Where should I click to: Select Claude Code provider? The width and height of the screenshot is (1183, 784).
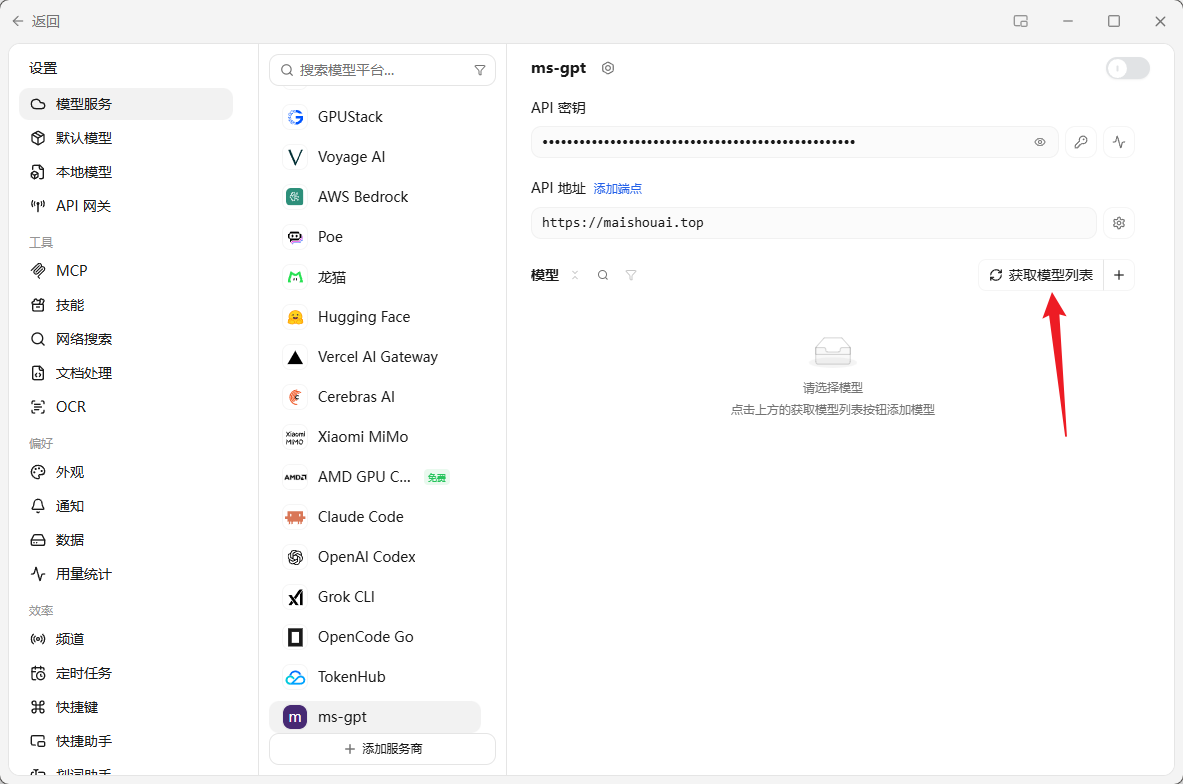375,517
